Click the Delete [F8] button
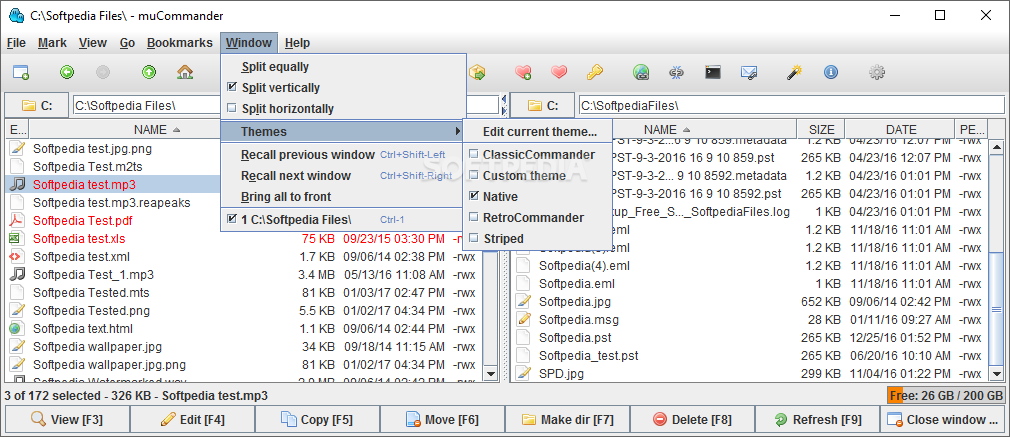The width and height of the screenshot is (1010, 437). point(692,420)
